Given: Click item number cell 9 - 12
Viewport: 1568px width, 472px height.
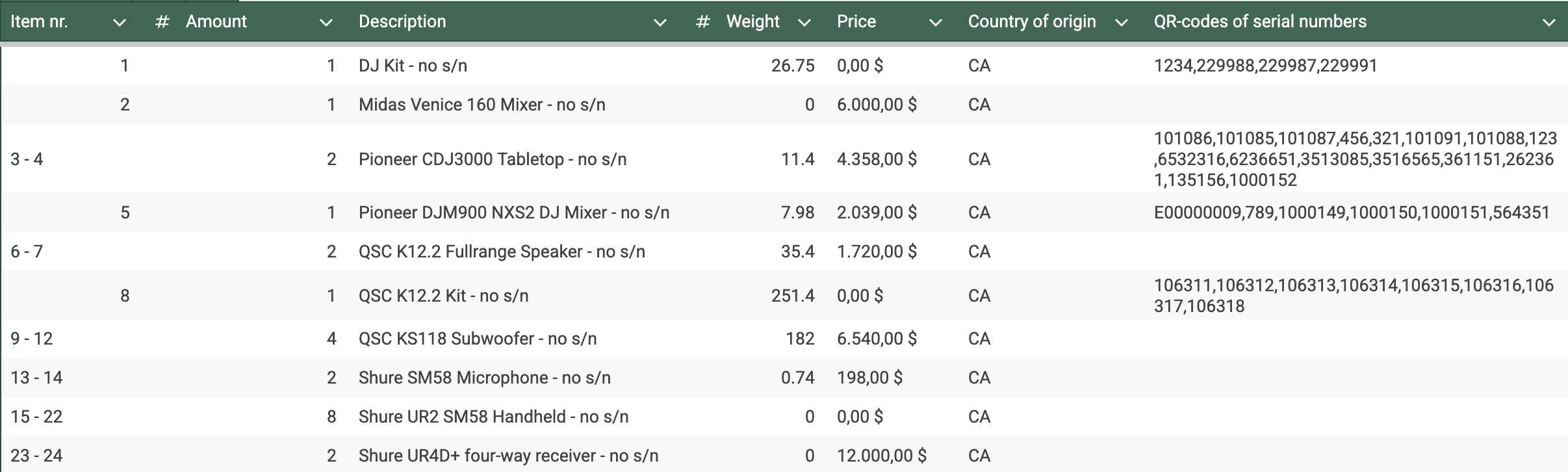Looking at the screenshot, I should [x=32, y=339].
